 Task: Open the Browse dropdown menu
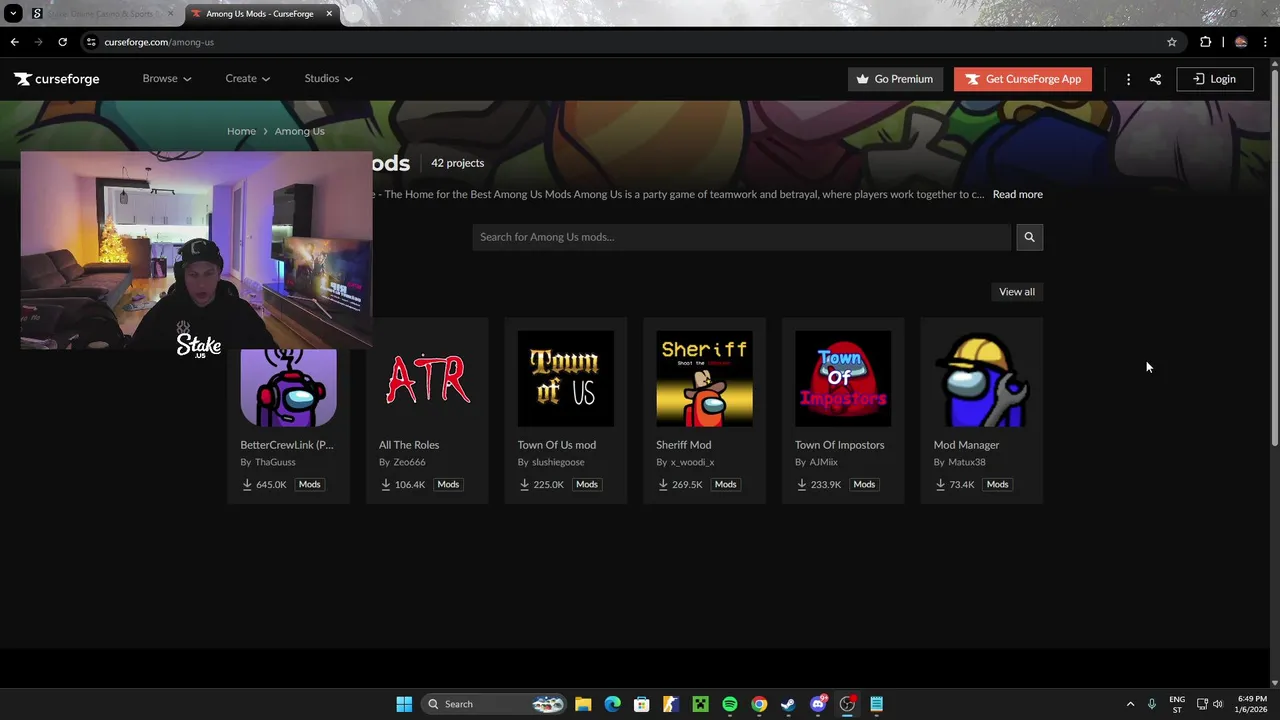(166, 78)
